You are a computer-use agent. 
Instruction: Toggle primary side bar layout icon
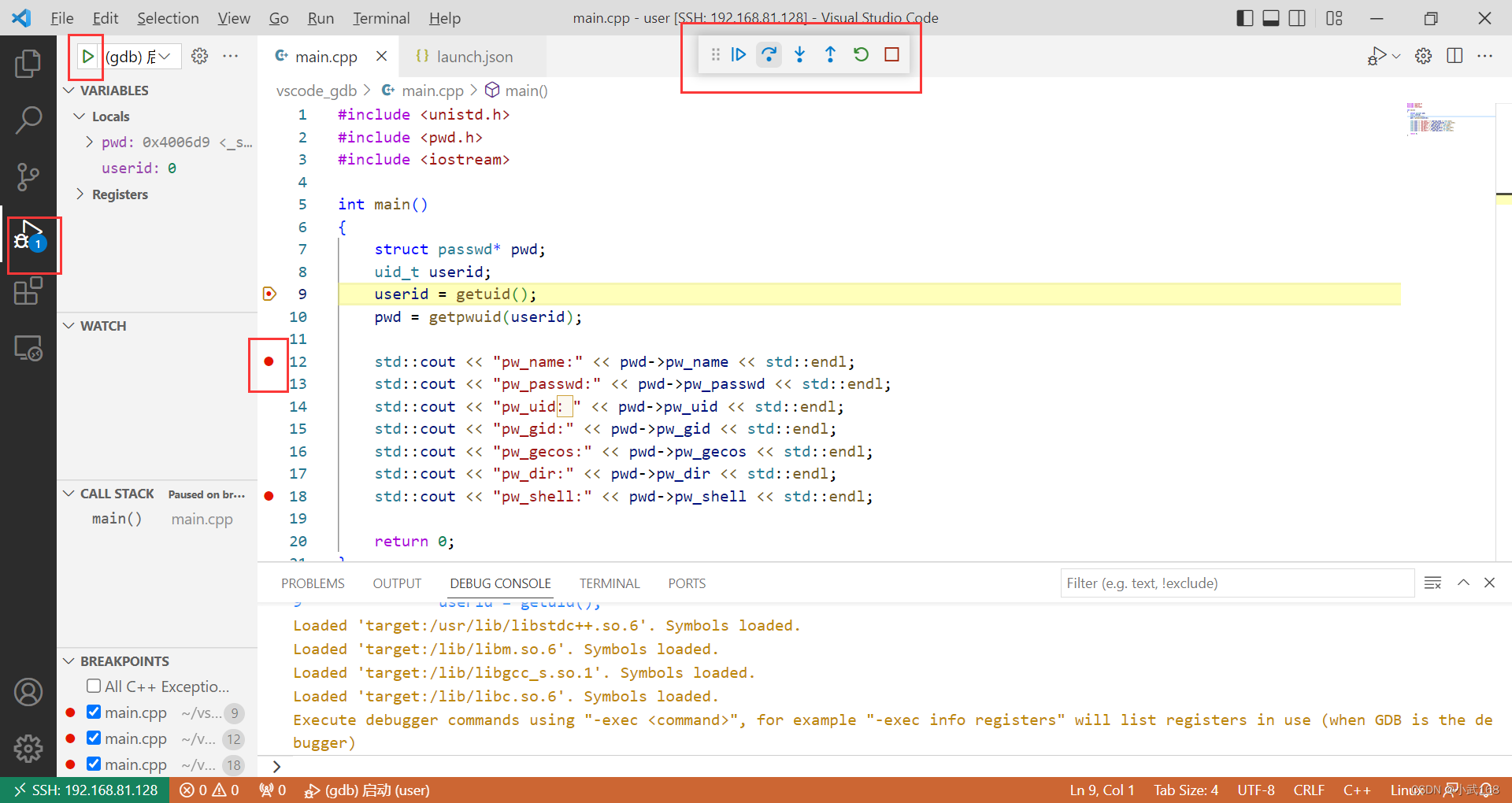[1245, 18]
